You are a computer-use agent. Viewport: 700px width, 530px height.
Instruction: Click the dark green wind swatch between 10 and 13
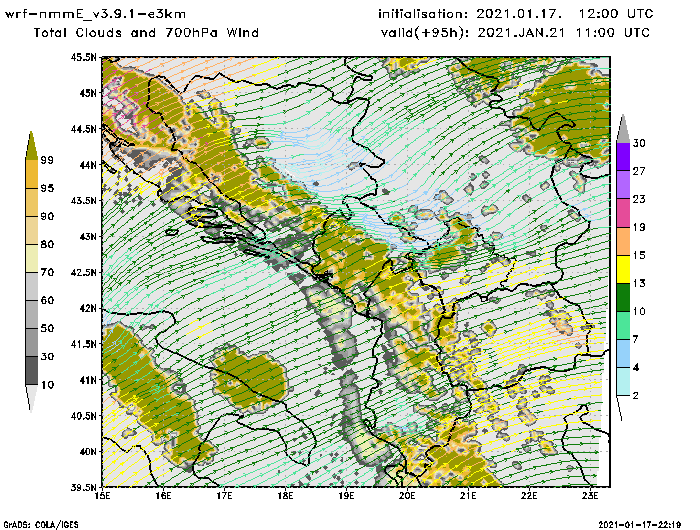[x=623, y=297]
